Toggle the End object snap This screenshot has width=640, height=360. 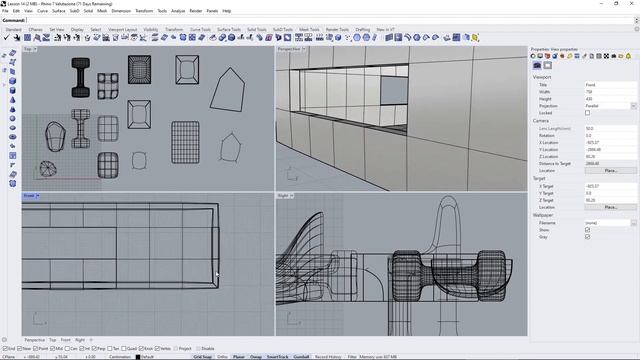6,349
